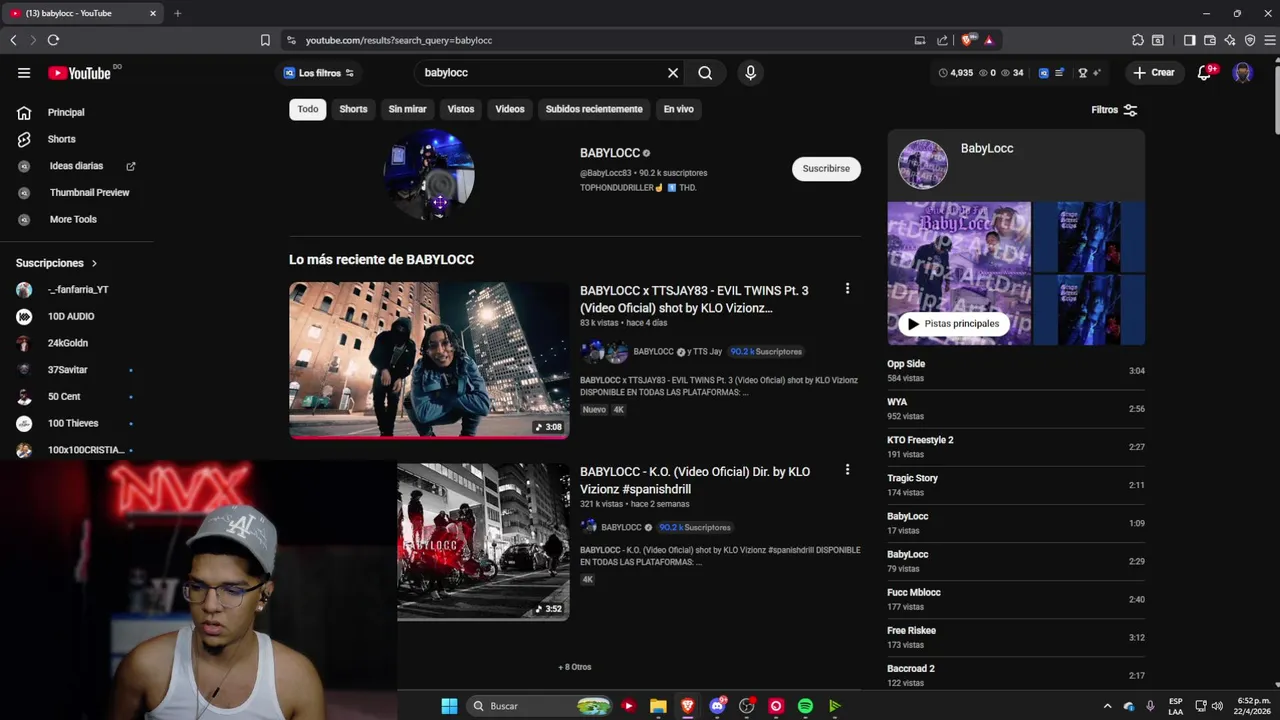This screenshot has height=720, width=1280.
Task: Play the Opp Side track
Action: point(1016,371)
